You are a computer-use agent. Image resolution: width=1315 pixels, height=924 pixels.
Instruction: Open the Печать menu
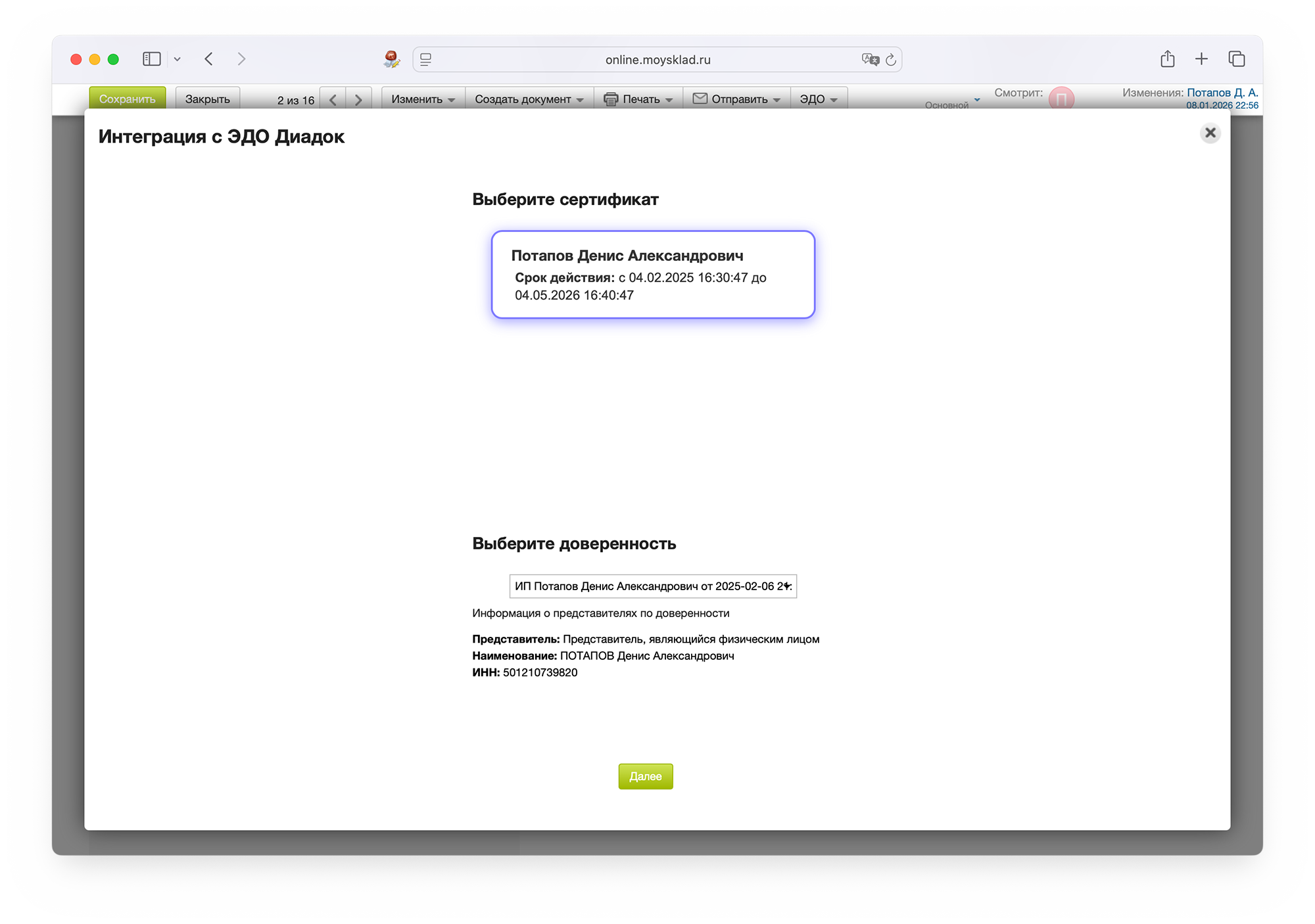[x=638, y=99]
